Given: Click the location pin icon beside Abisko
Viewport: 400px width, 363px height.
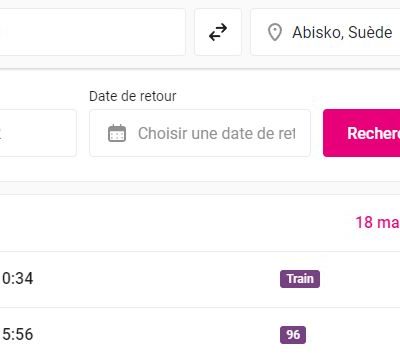Looking at the screenshot, I should [x=275, y=32].
